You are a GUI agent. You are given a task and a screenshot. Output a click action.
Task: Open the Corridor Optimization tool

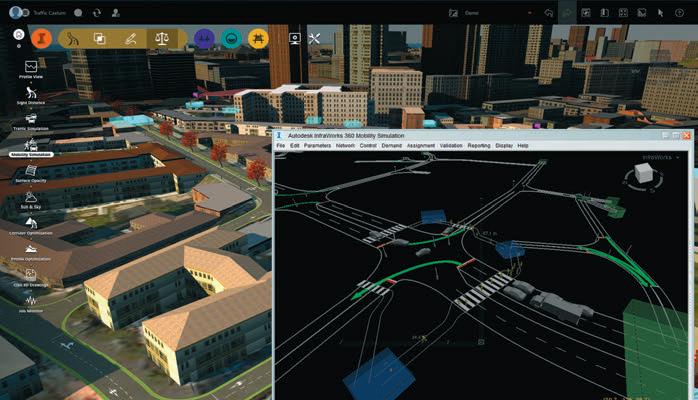pyautogui.click(x=31, y=226)
